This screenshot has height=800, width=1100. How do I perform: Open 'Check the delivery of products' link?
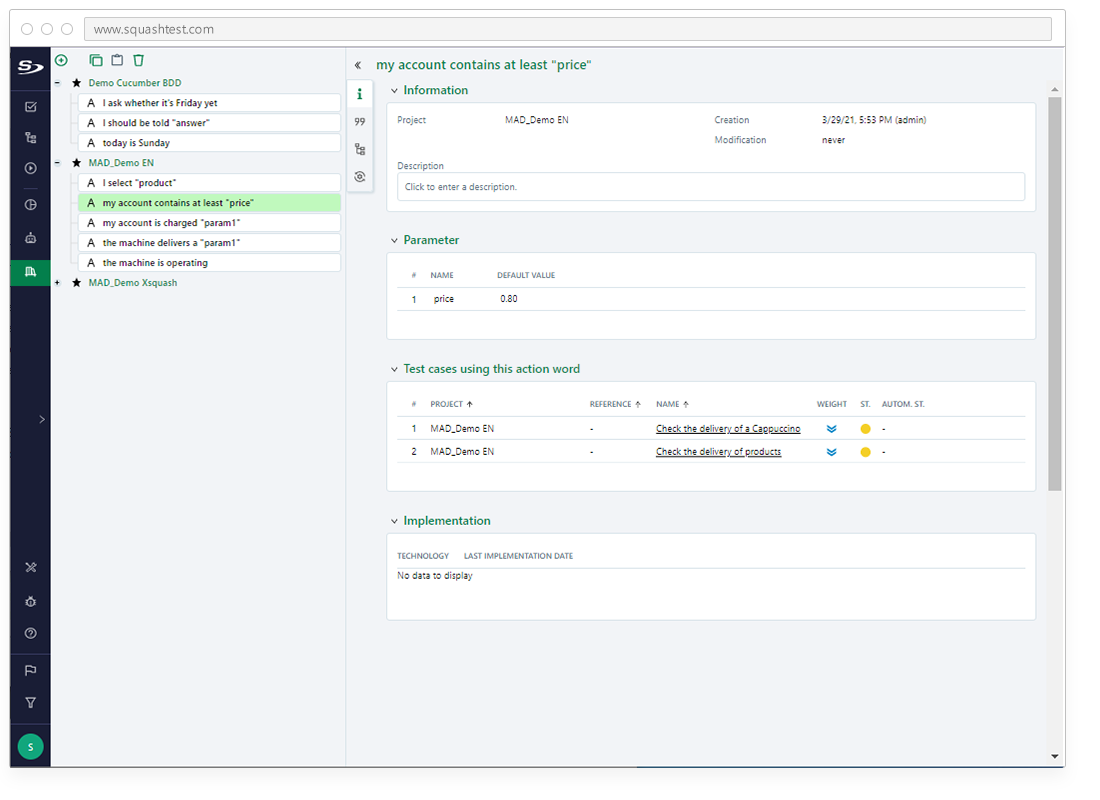[x=718, y=452]
